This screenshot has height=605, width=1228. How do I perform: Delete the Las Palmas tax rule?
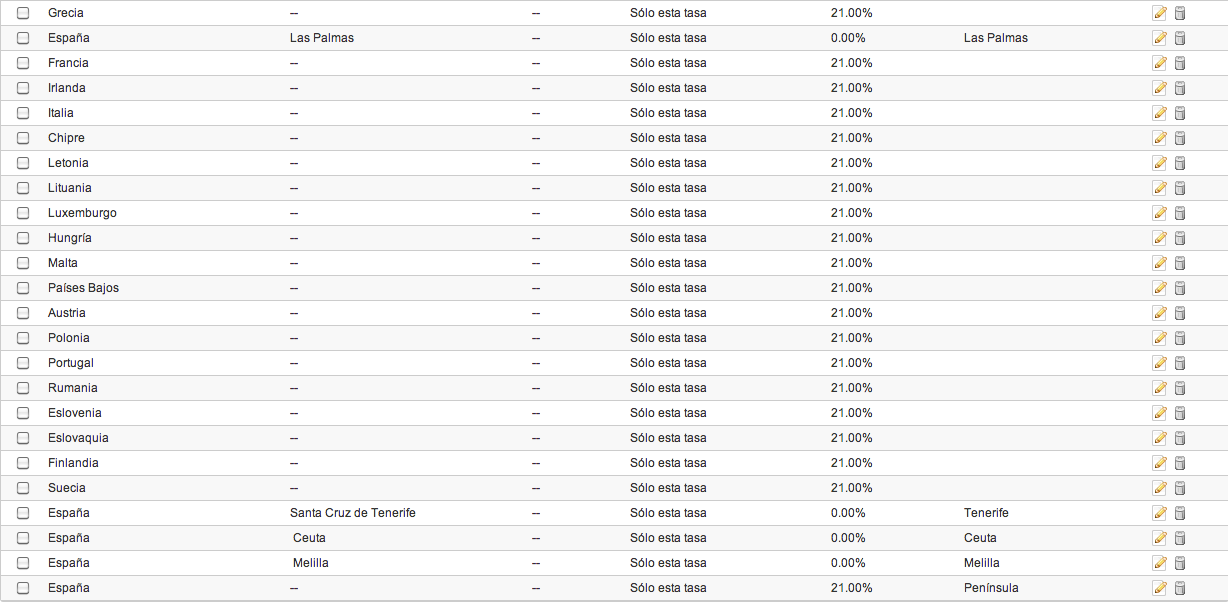[x=1179, y=38]
